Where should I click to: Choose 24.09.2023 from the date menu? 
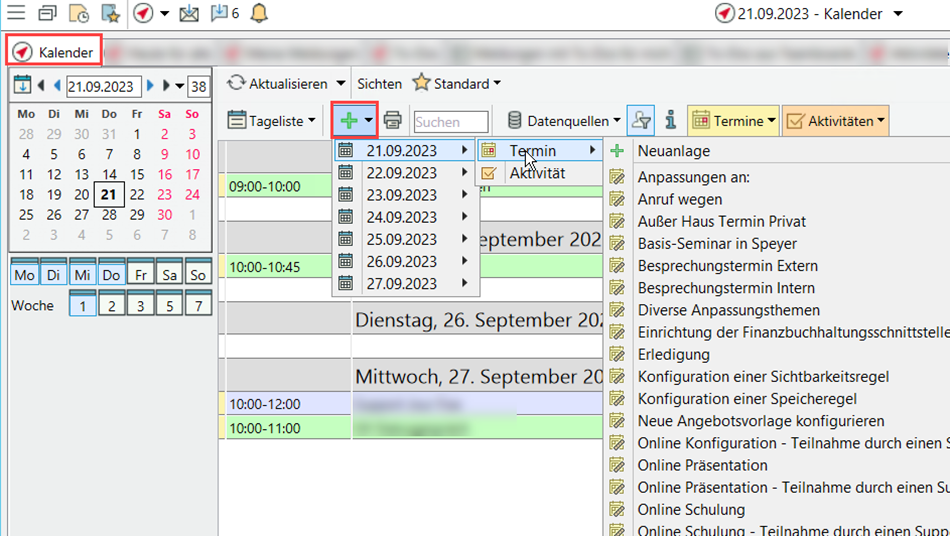[401, 217]
